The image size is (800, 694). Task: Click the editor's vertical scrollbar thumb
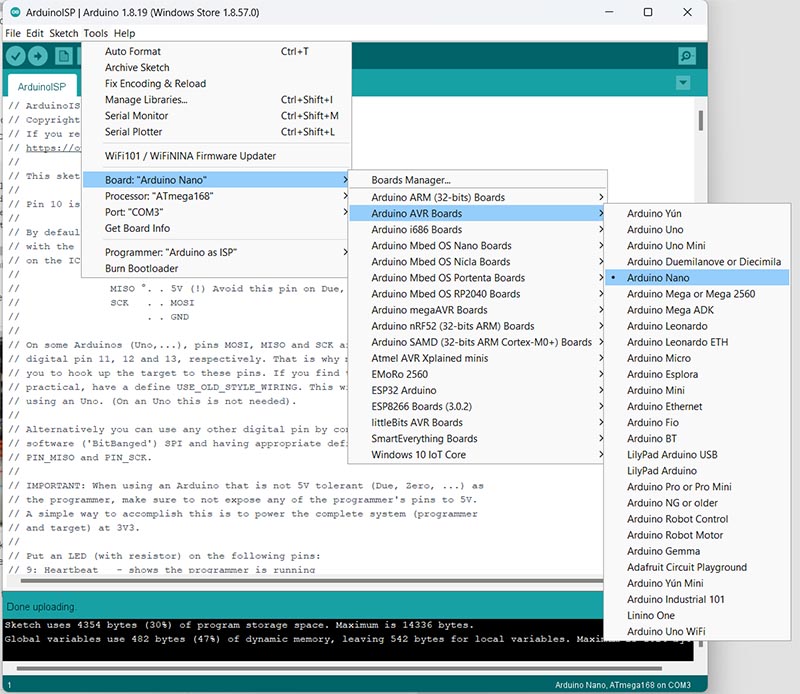coord(700,120)
